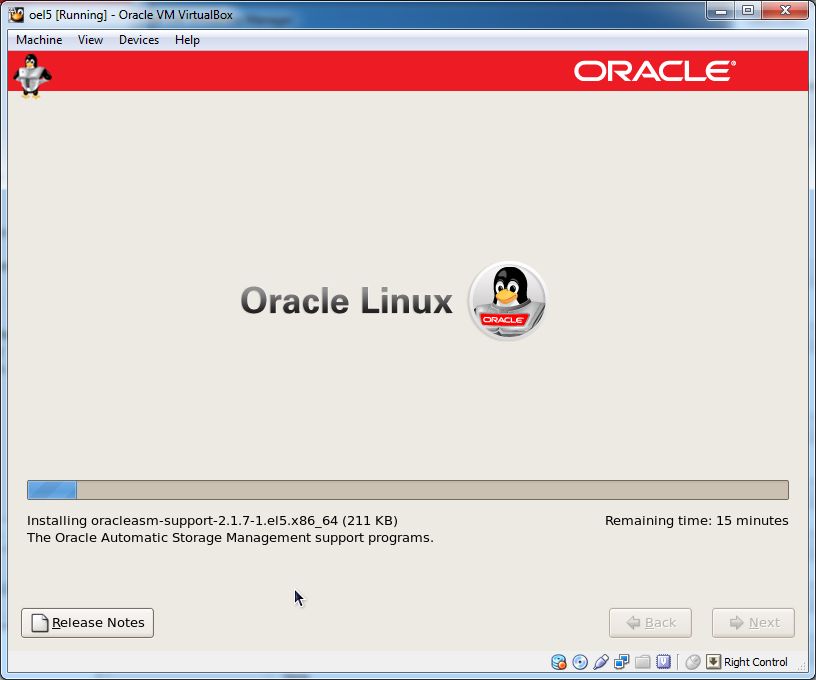This screenshot has width=816, height=680.
Task: Click the shared folders status icon
Action: 643,662
